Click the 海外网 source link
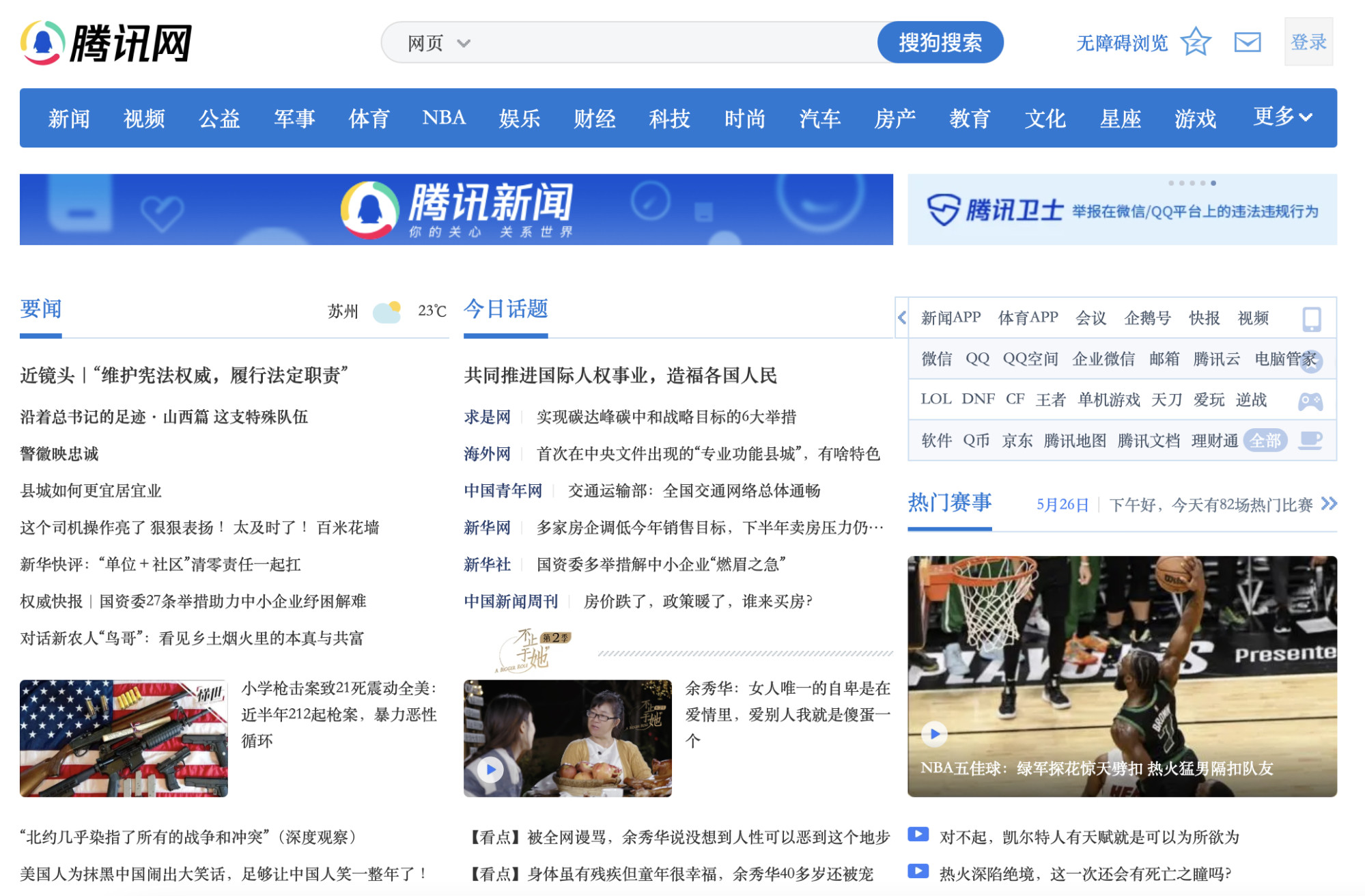Viewport: 1365px width, 896px height. click(x=487, y=453)
